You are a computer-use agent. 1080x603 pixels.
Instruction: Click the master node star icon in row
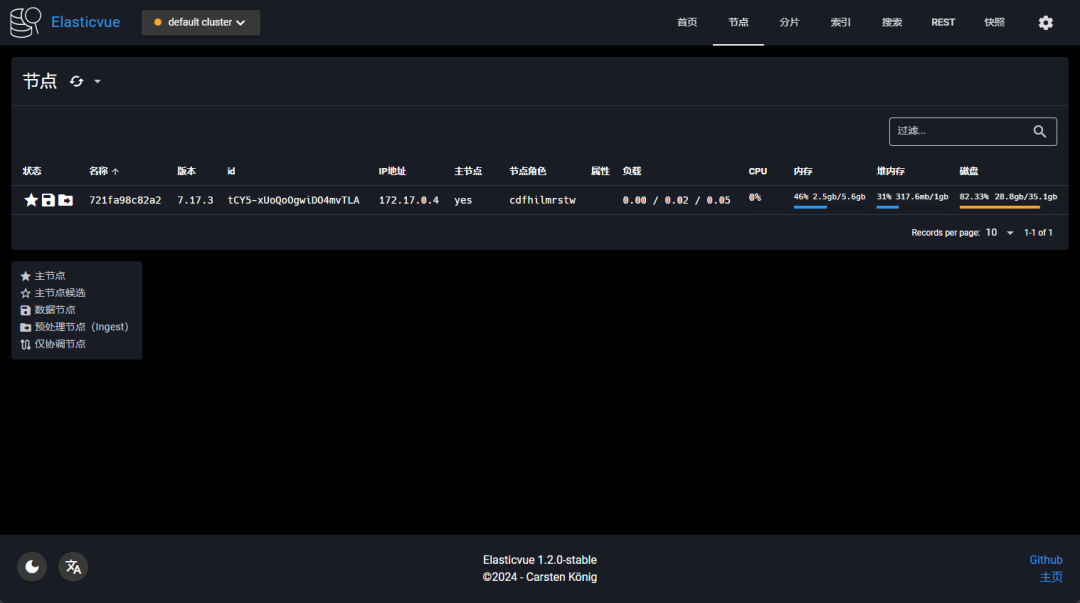pyautogui.click(x=31, y=200)
